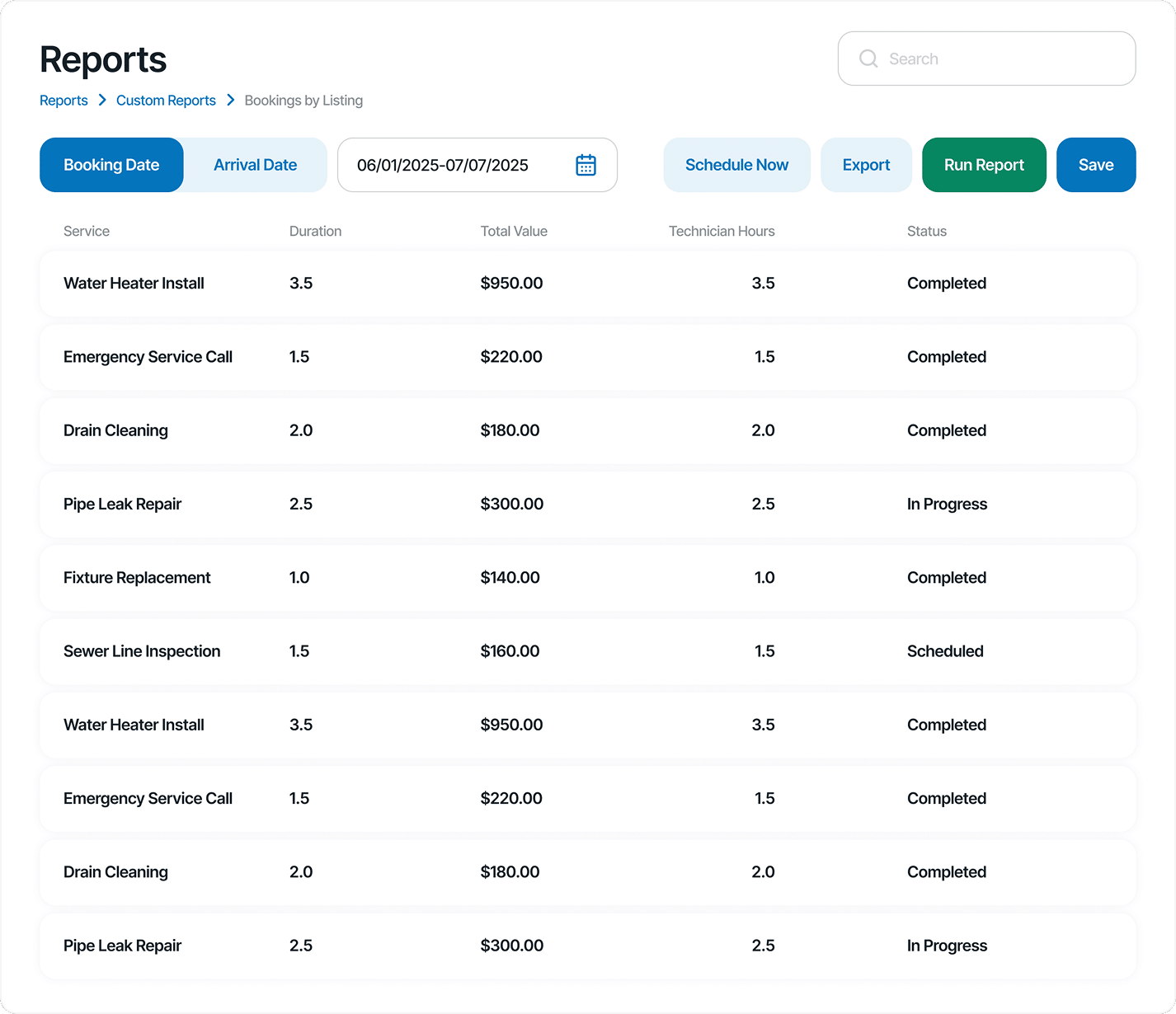Click the Export button
The width and height of the screenshot is (1176, 1014).
click(866, 165)
